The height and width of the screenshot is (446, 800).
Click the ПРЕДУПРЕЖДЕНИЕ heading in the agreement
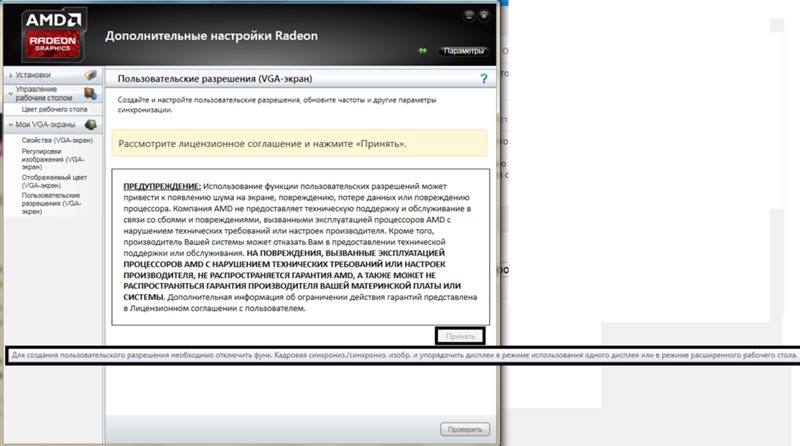[x=162, y=186]
